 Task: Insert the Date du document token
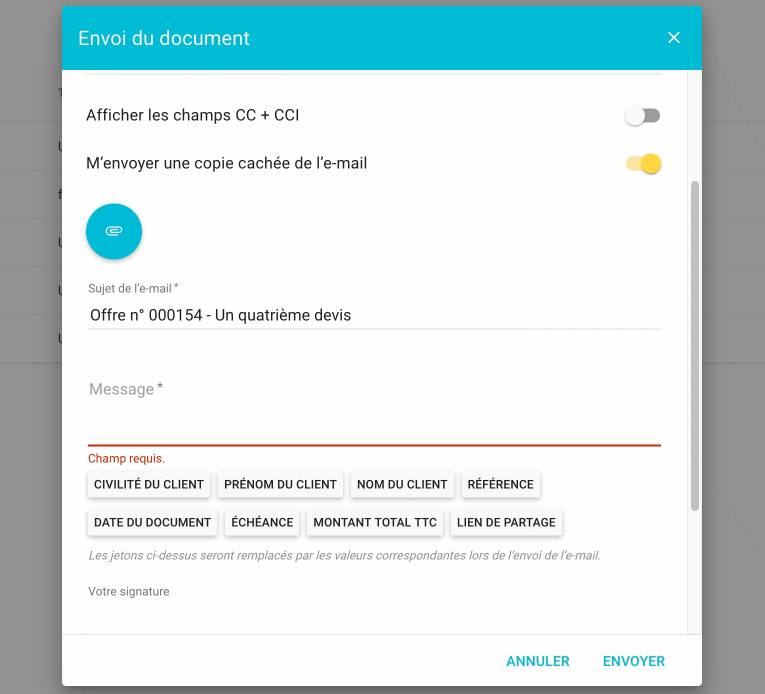152,522
